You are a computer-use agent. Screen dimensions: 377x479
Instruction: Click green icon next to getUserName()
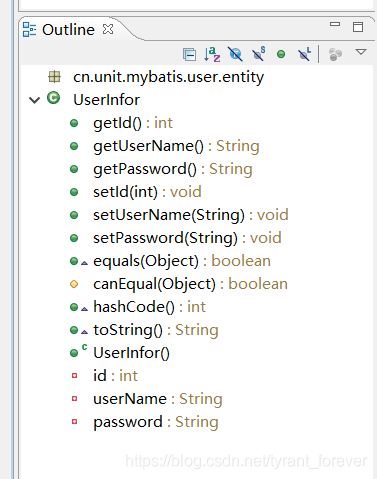click(74, 146)
